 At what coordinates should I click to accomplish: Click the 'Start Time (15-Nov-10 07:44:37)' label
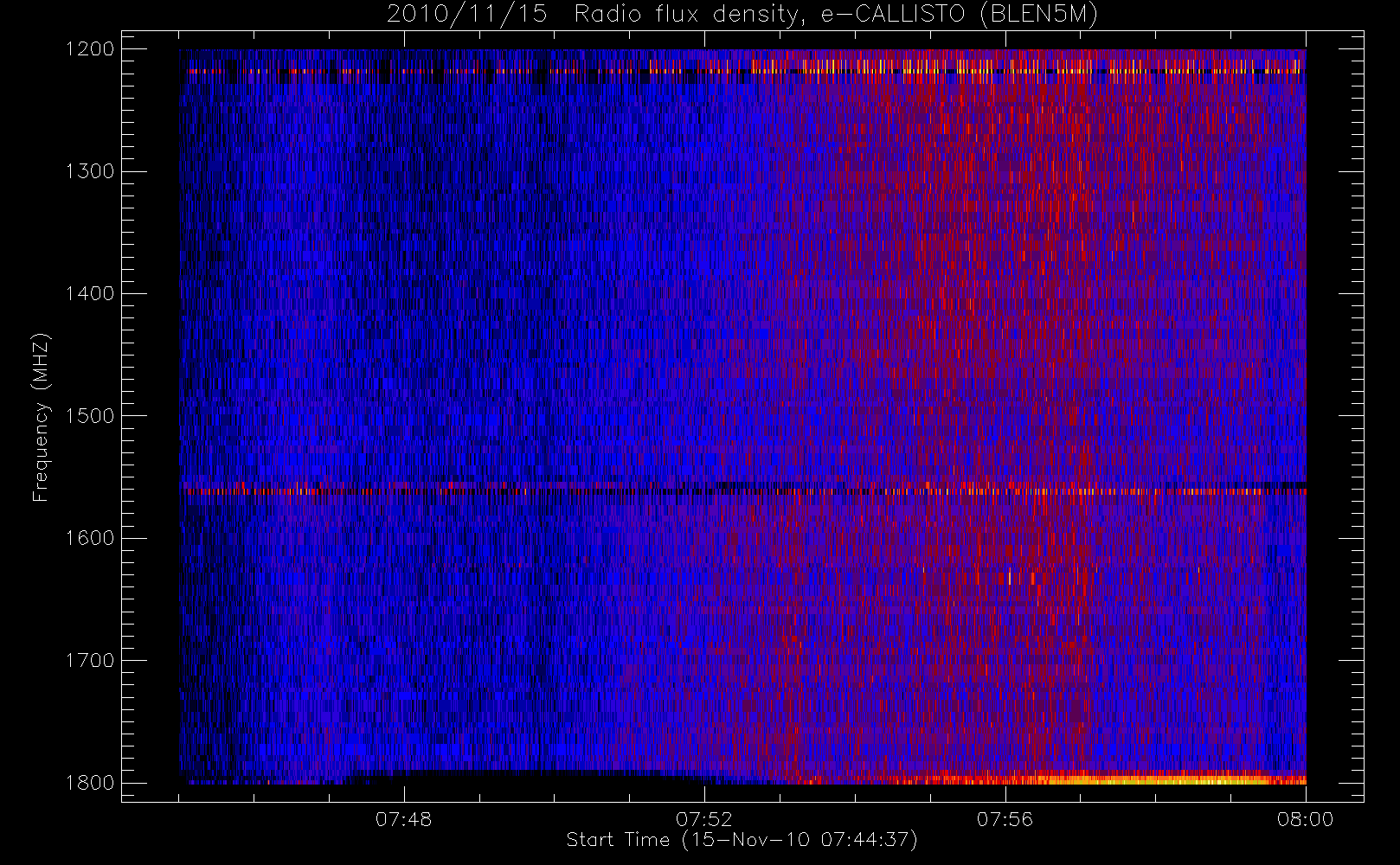[x=742, y=840]
